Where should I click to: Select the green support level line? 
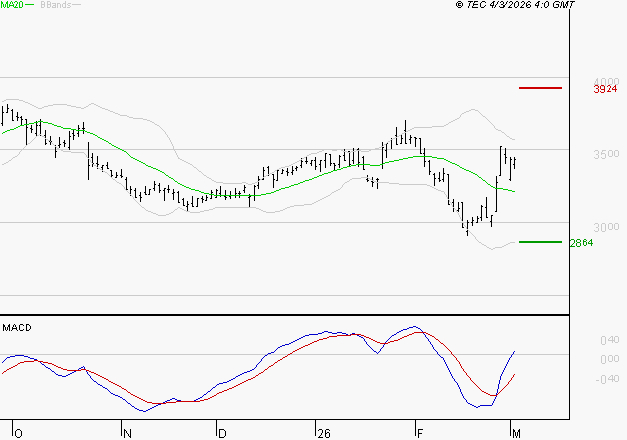pyautogui.click(x=540, y=242)
